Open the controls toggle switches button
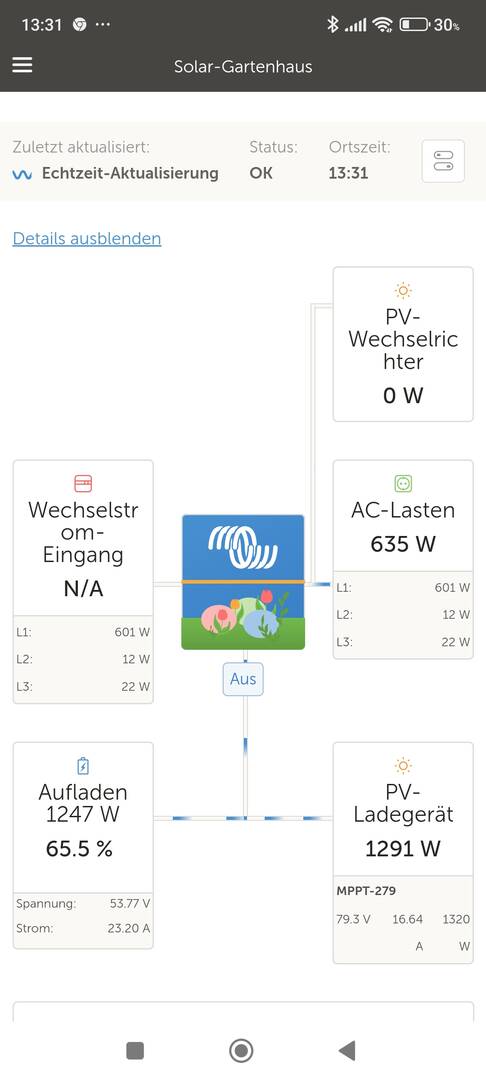This screenshot has height=1080, width=486. (443, 161)
